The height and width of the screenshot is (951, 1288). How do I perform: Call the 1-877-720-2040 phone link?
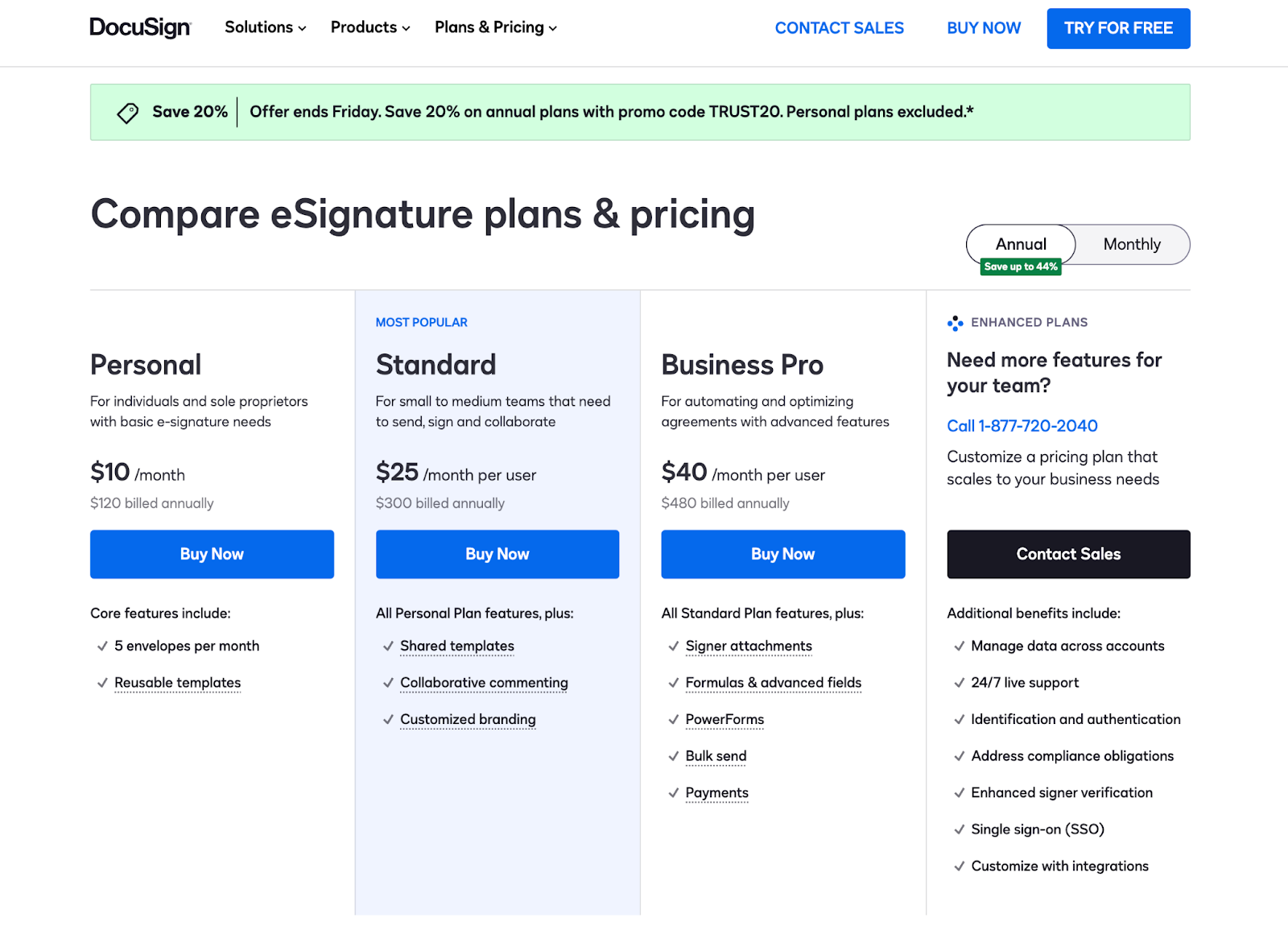pos(1022,426)
